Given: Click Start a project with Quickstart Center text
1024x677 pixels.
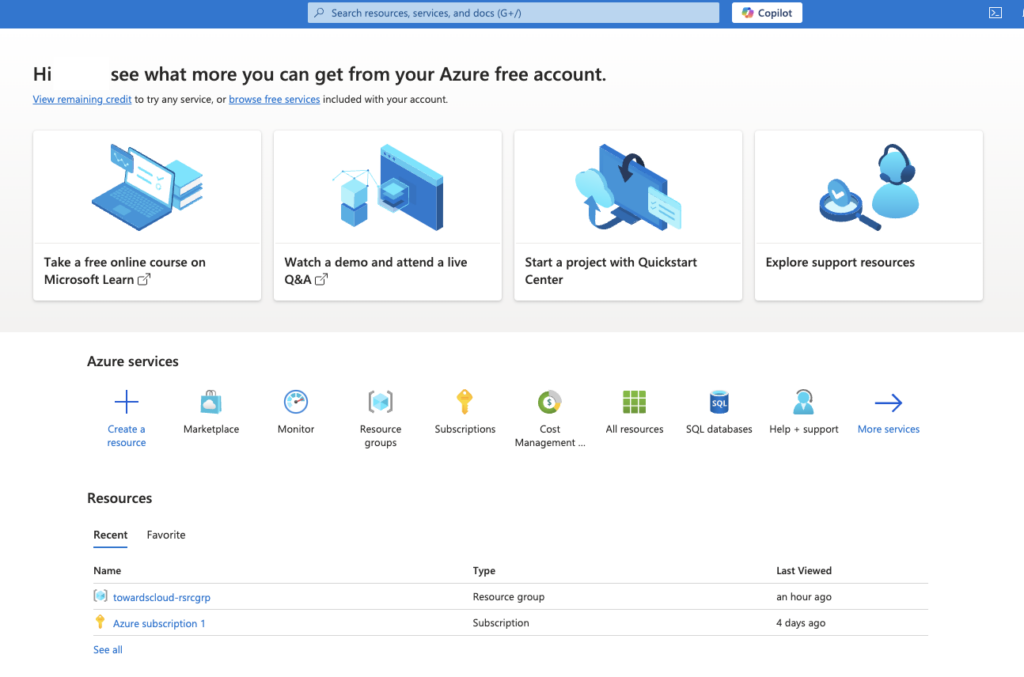Looking at the screenshot, I should click(611, 270).
